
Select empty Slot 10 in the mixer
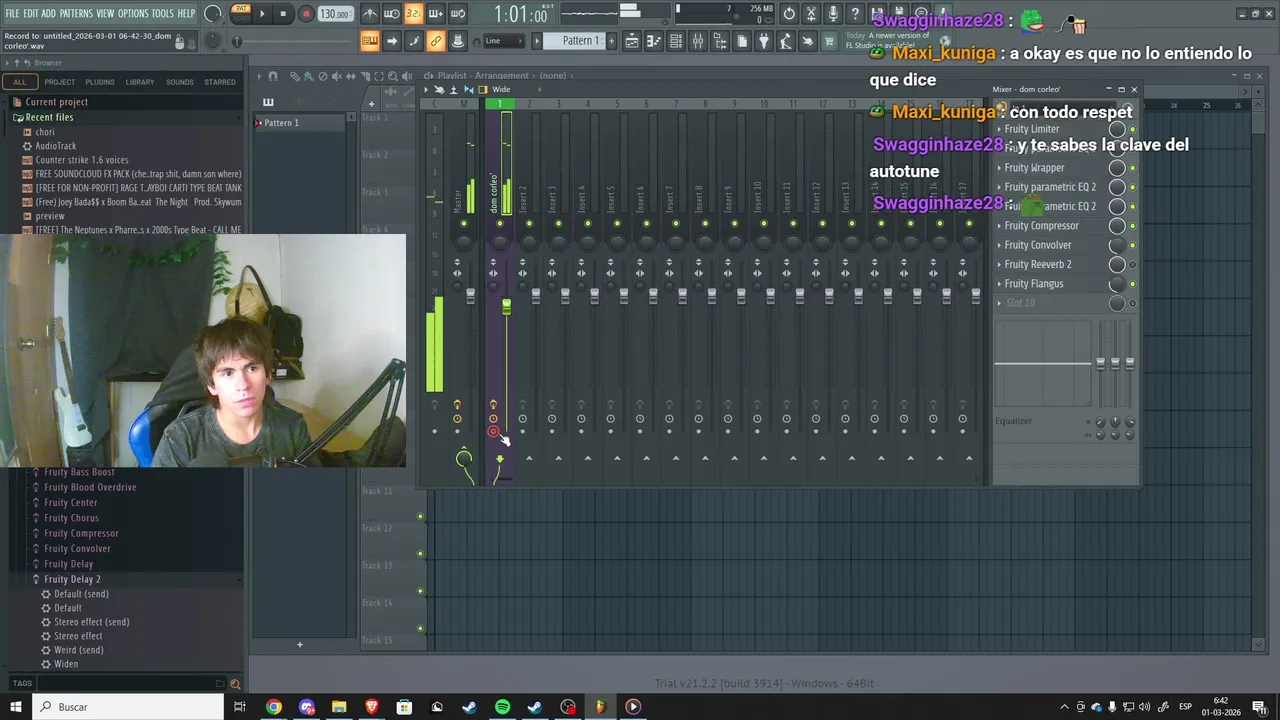[x=1022, y=303]
